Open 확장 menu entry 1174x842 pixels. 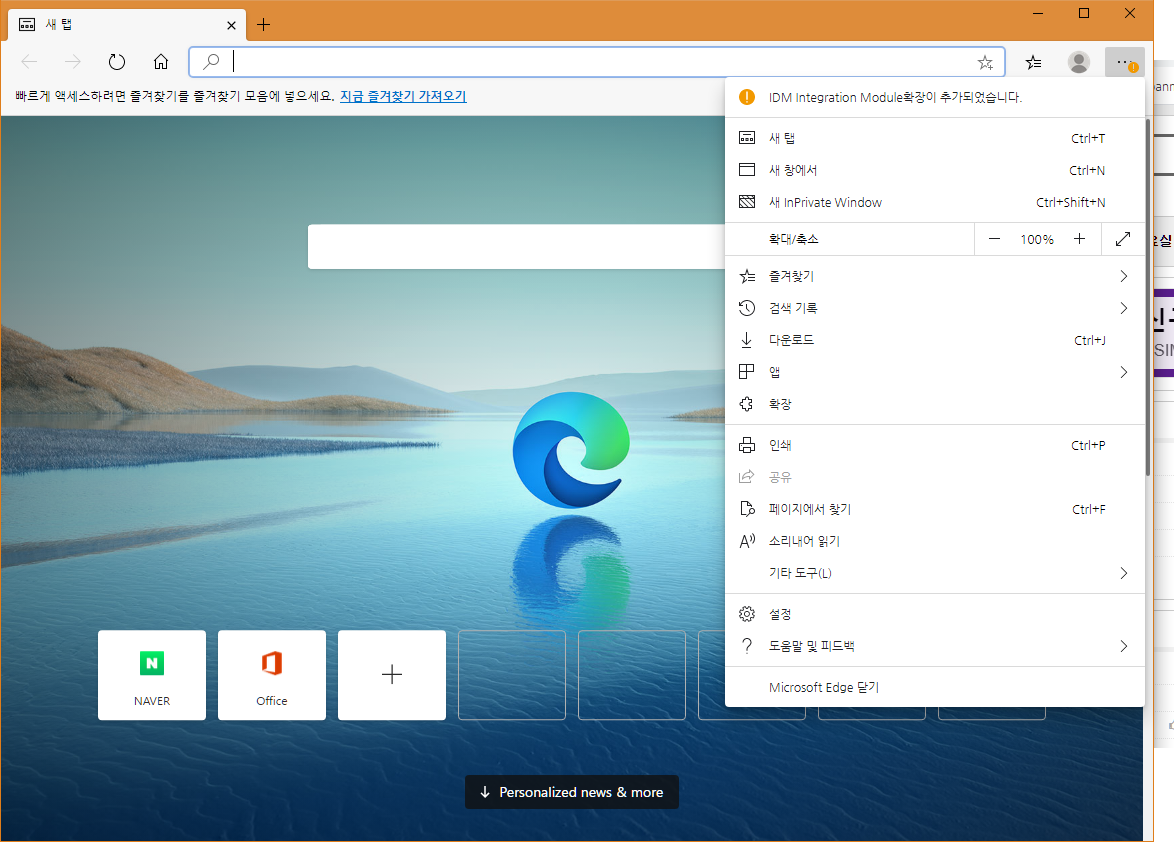934,404
